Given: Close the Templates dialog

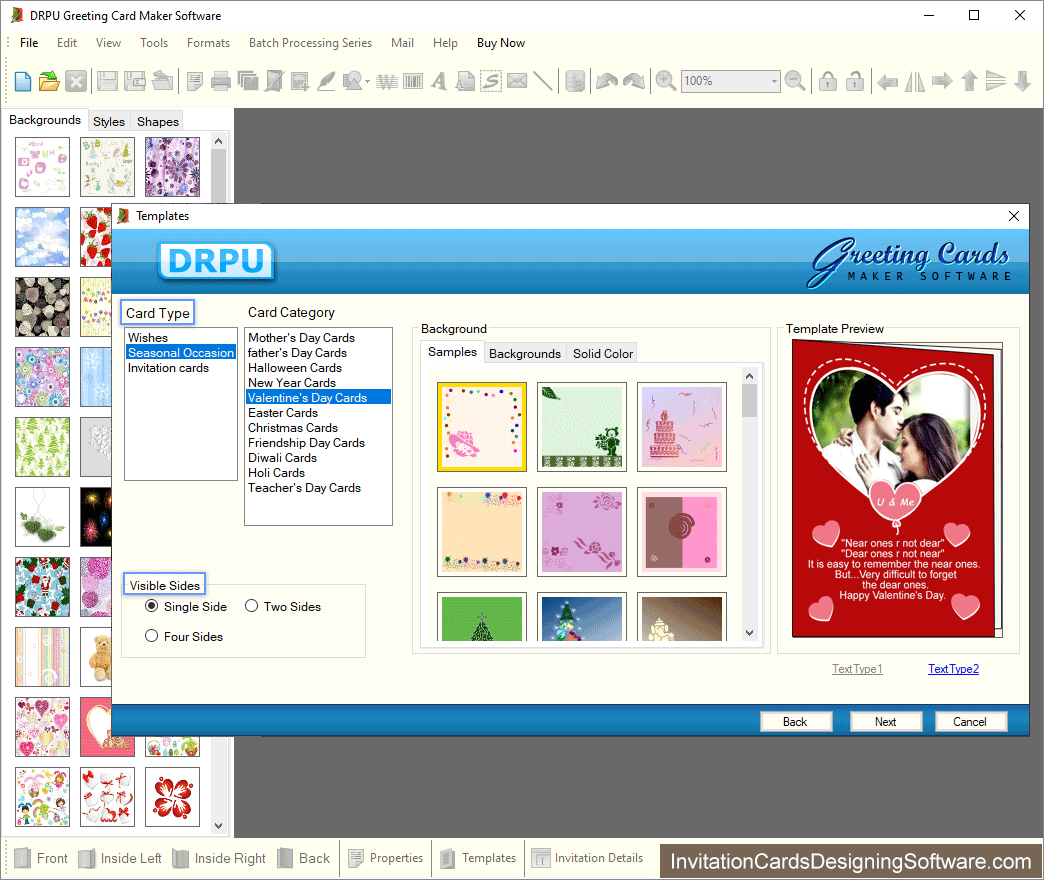Looking at the screenshot, I should (x=1013, y=216).
